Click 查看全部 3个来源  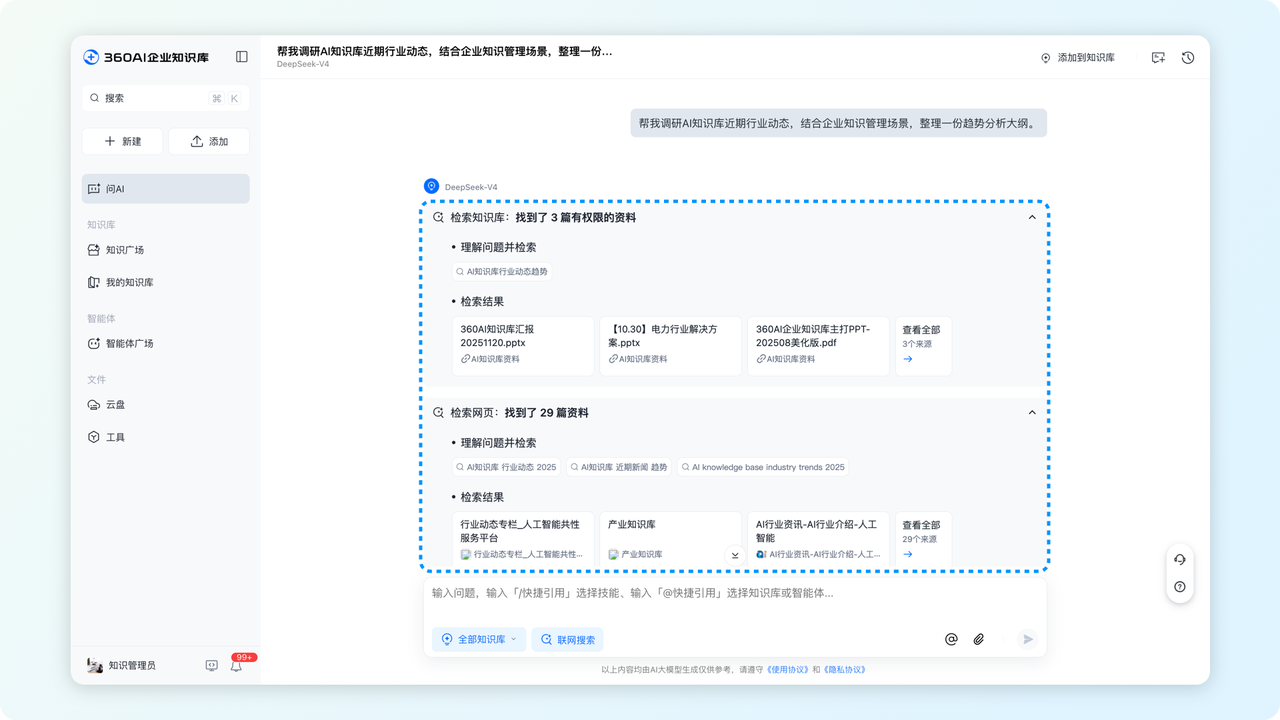pos(923,346)
